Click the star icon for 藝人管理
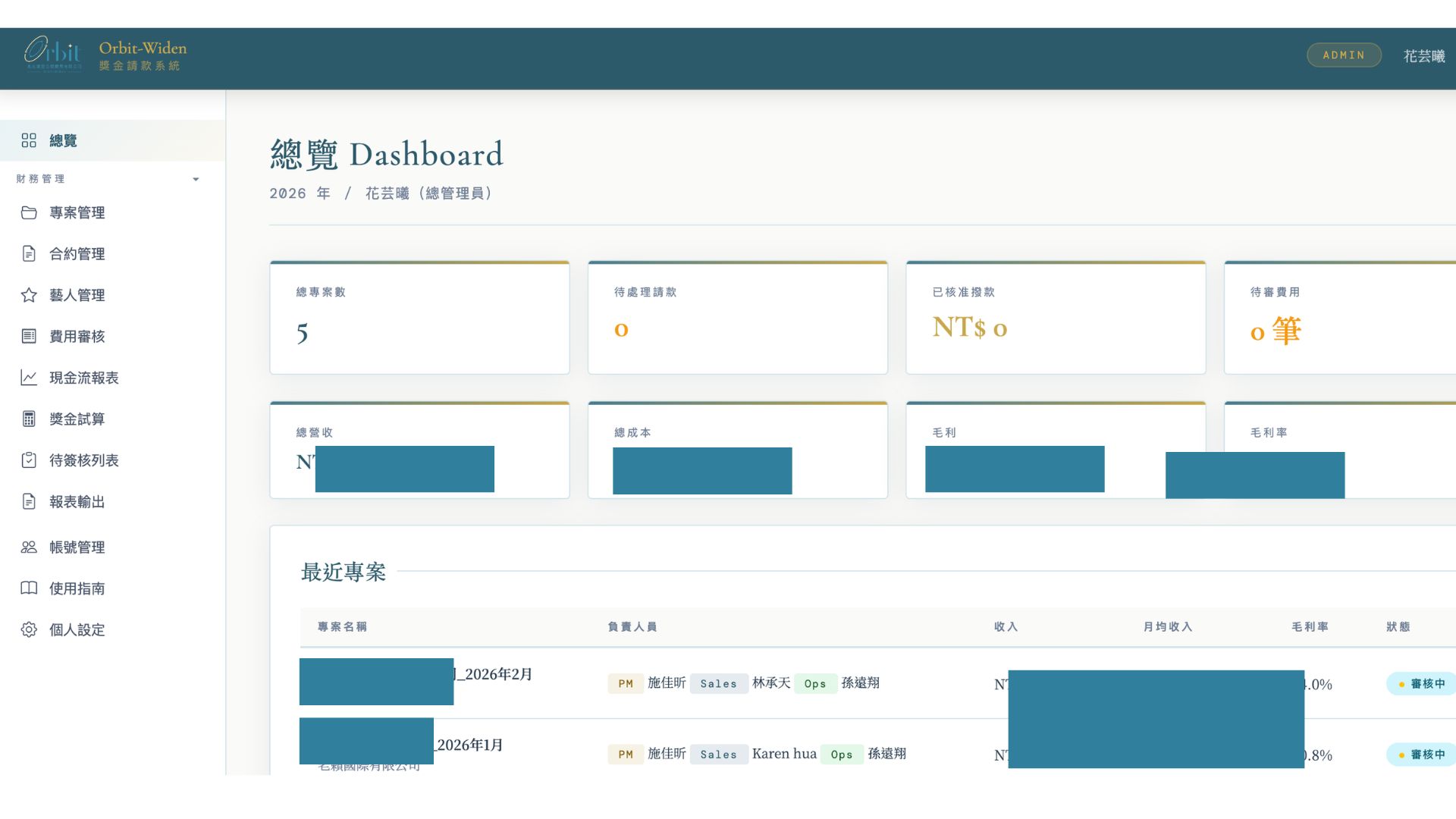This screenshot has width=1456, height=819. point(29,295)
